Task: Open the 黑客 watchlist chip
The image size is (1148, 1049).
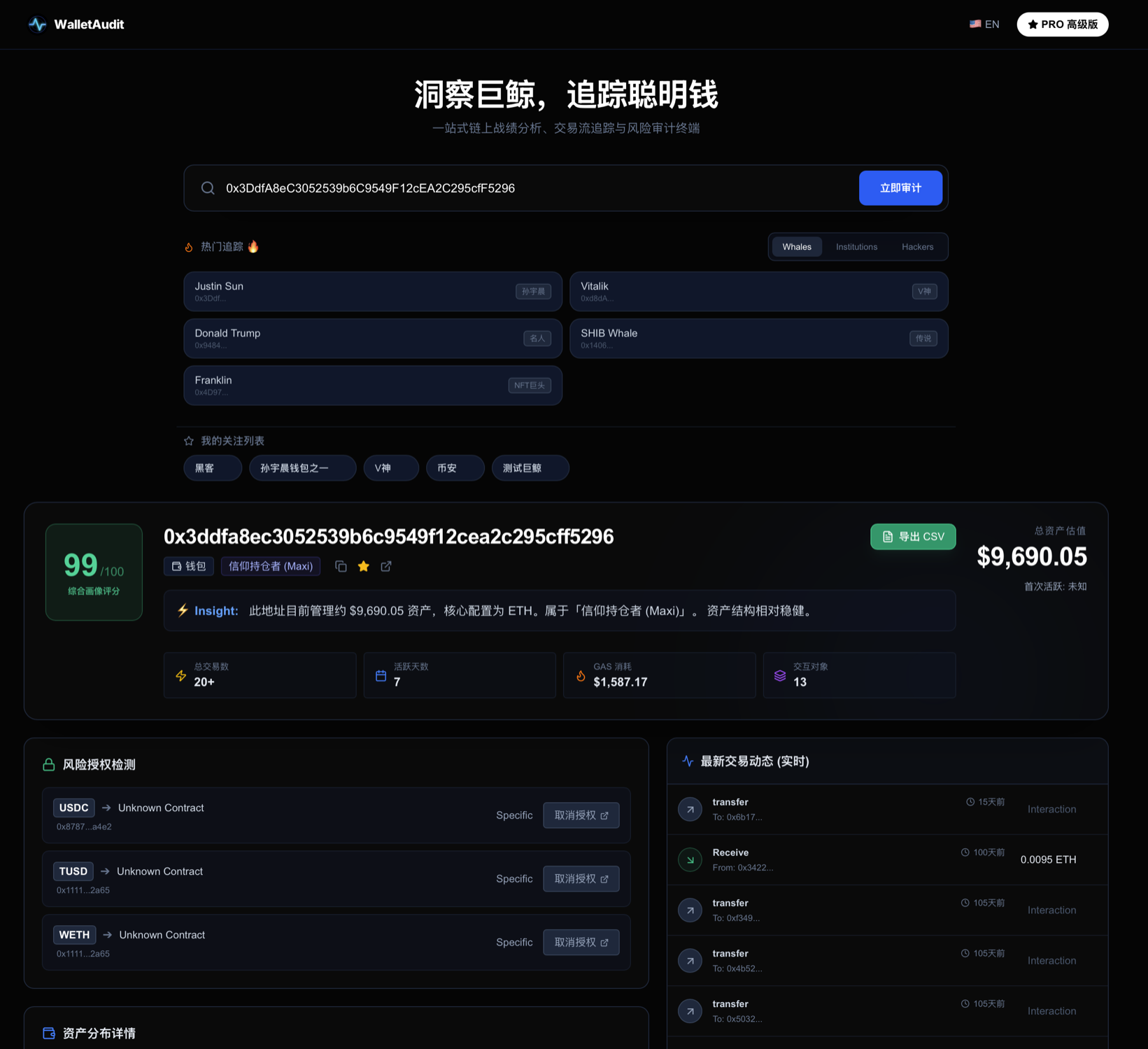Action: click(x=213, y=468)
